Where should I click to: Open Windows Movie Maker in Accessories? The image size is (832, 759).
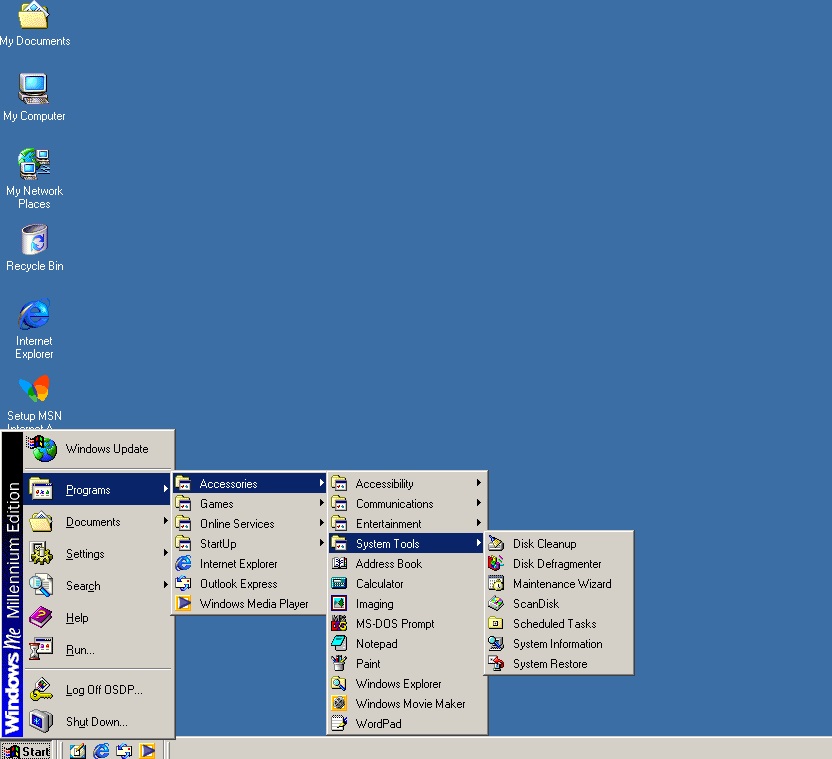tap(410, 704)
